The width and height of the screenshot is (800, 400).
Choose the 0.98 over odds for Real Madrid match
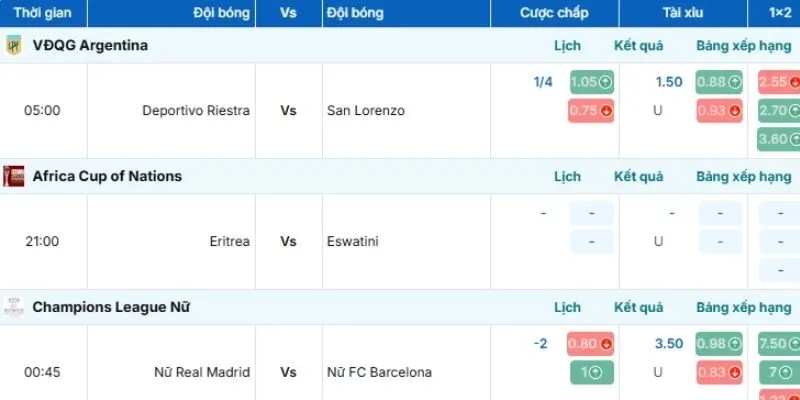[x=719, y=344]
